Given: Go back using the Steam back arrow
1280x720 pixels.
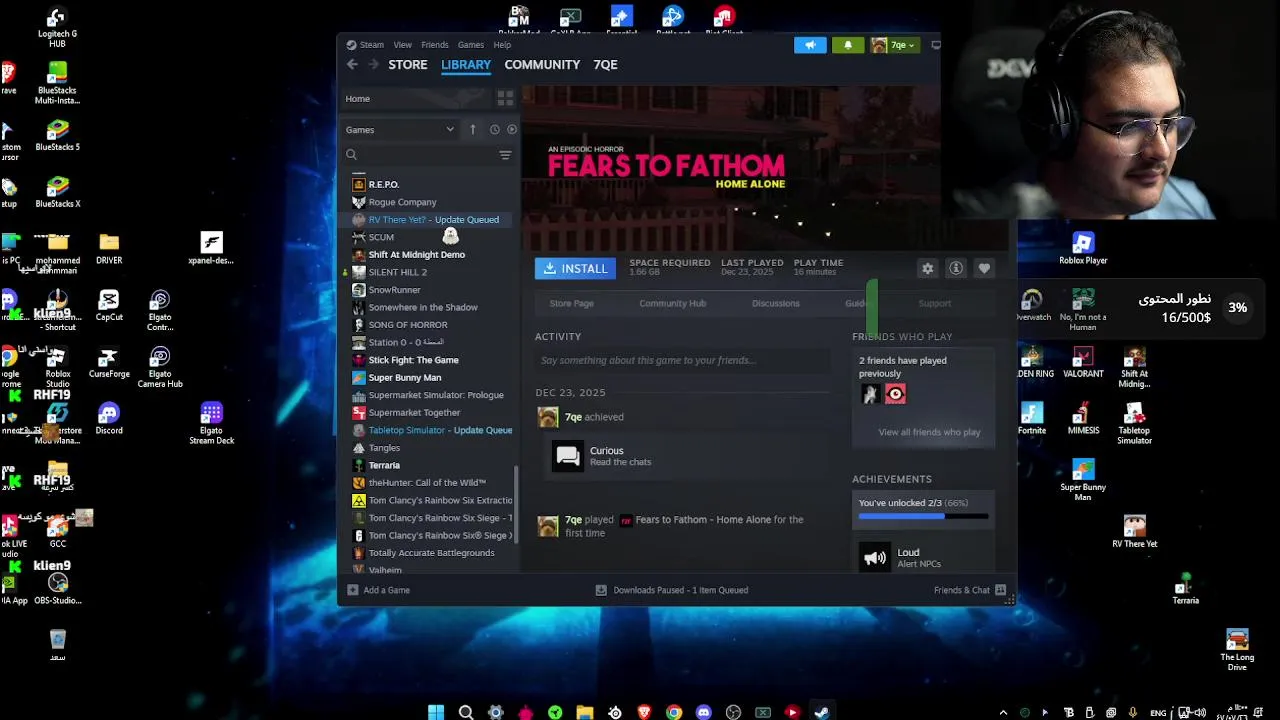Looking at the screenshot, I should 352,64.
